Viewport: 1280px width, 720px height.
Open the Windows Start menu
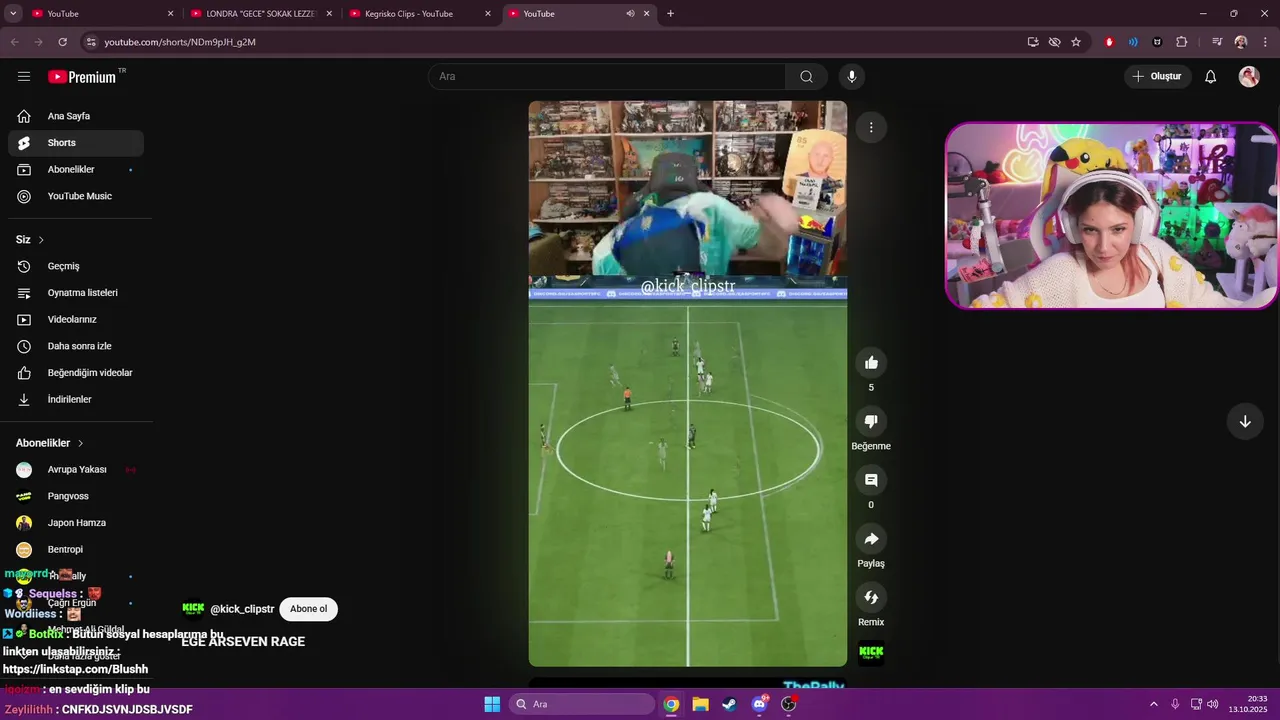(x=492, y=704)
